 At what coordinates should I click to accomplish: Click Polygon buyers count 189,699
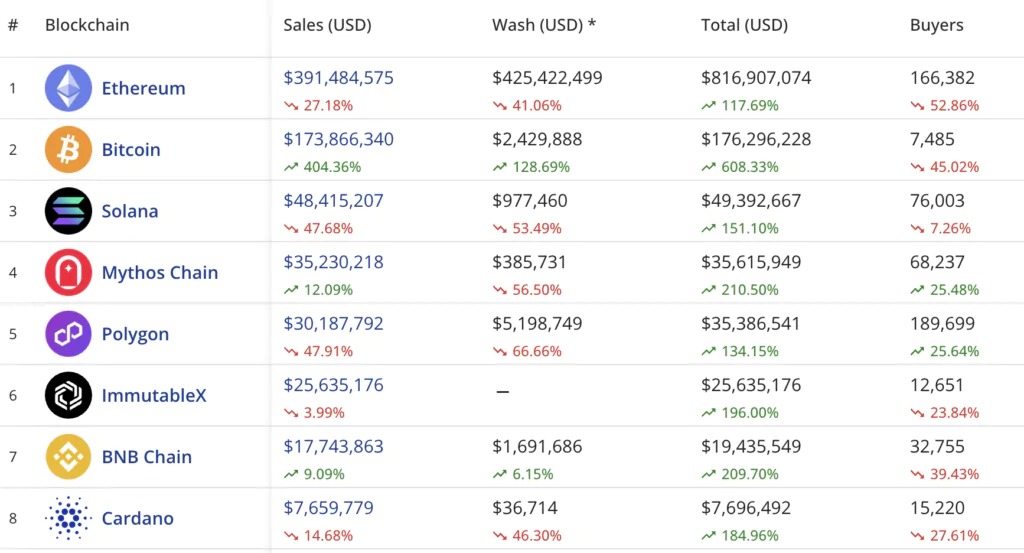tap(942, 323)
